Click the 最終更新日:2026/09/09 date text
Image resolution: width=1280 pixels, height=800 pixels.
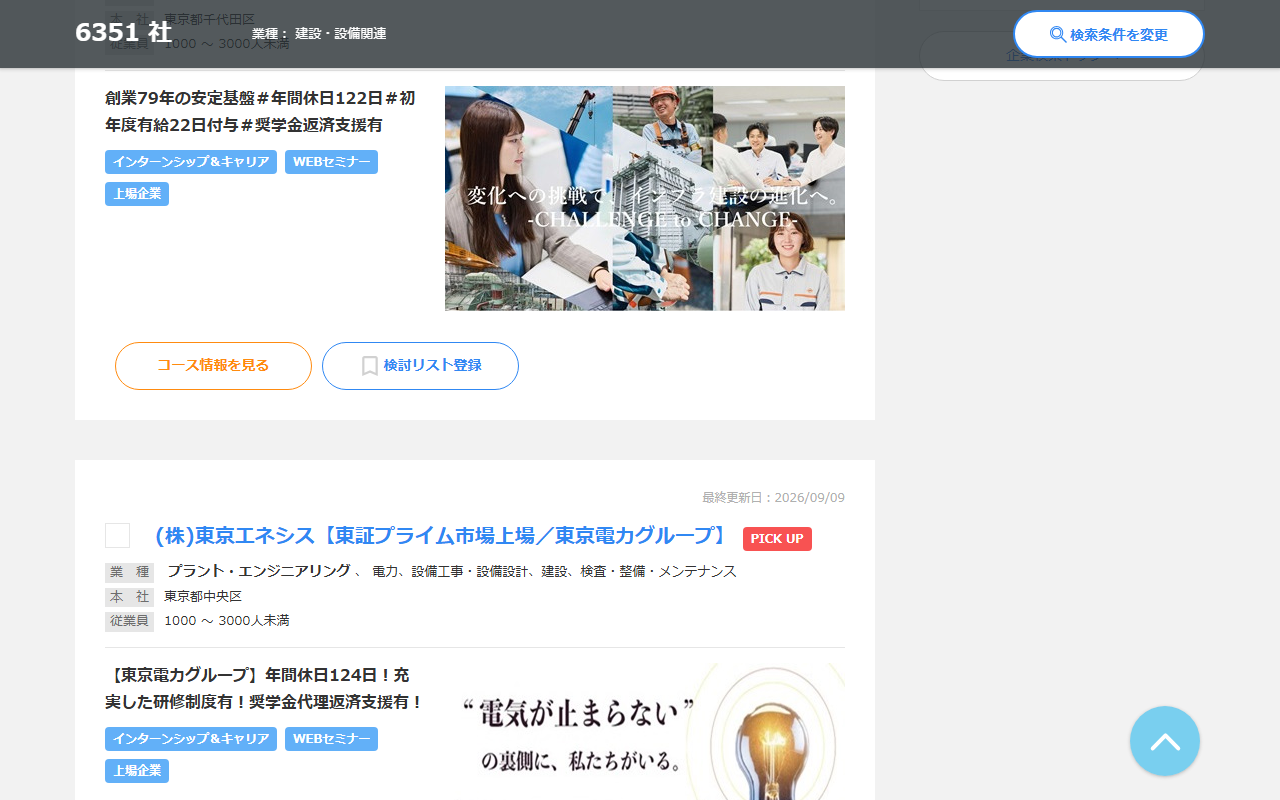(x=773, y=498)
